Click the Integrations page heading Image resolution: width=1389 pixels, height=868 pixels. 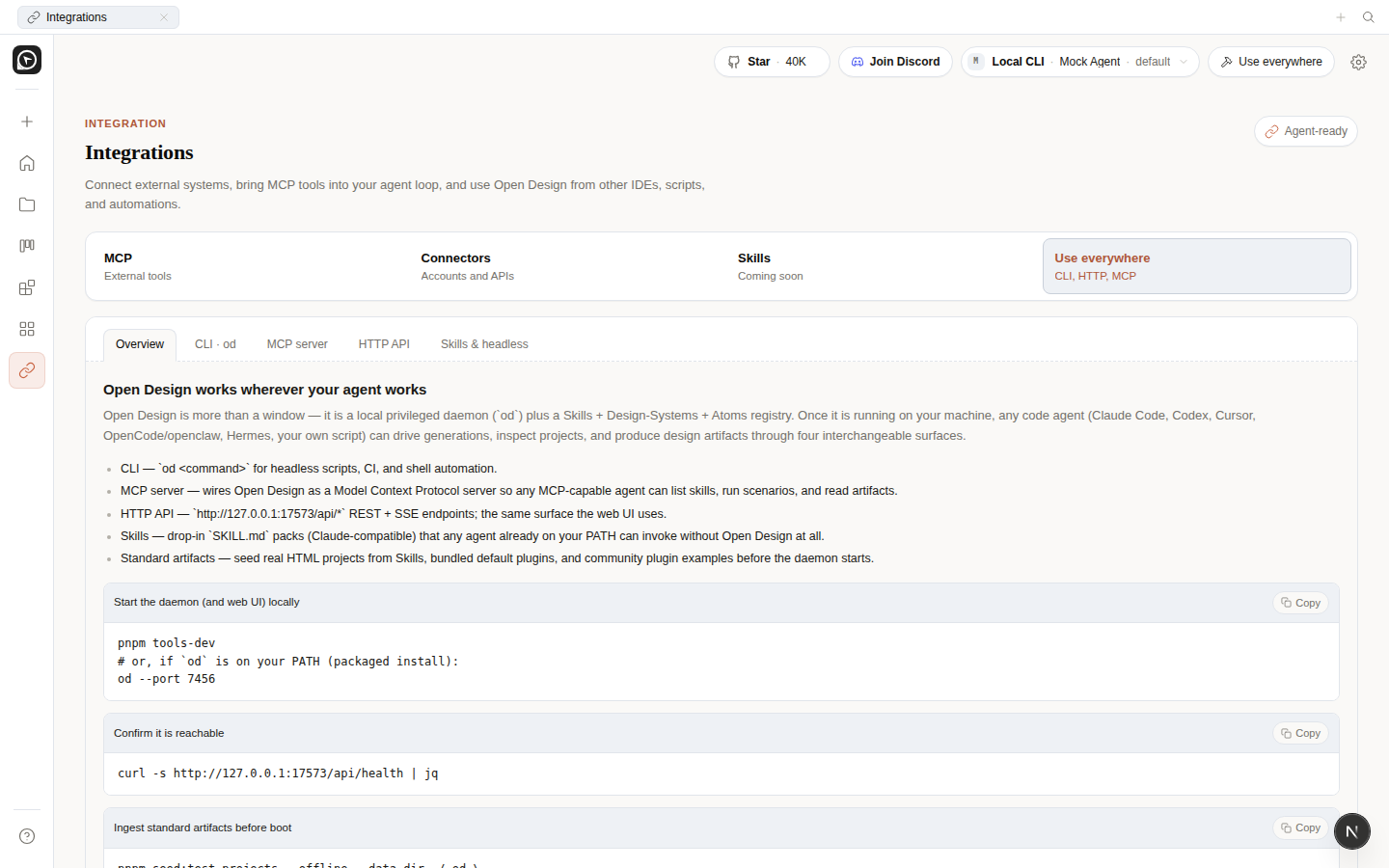coord(139,152)
